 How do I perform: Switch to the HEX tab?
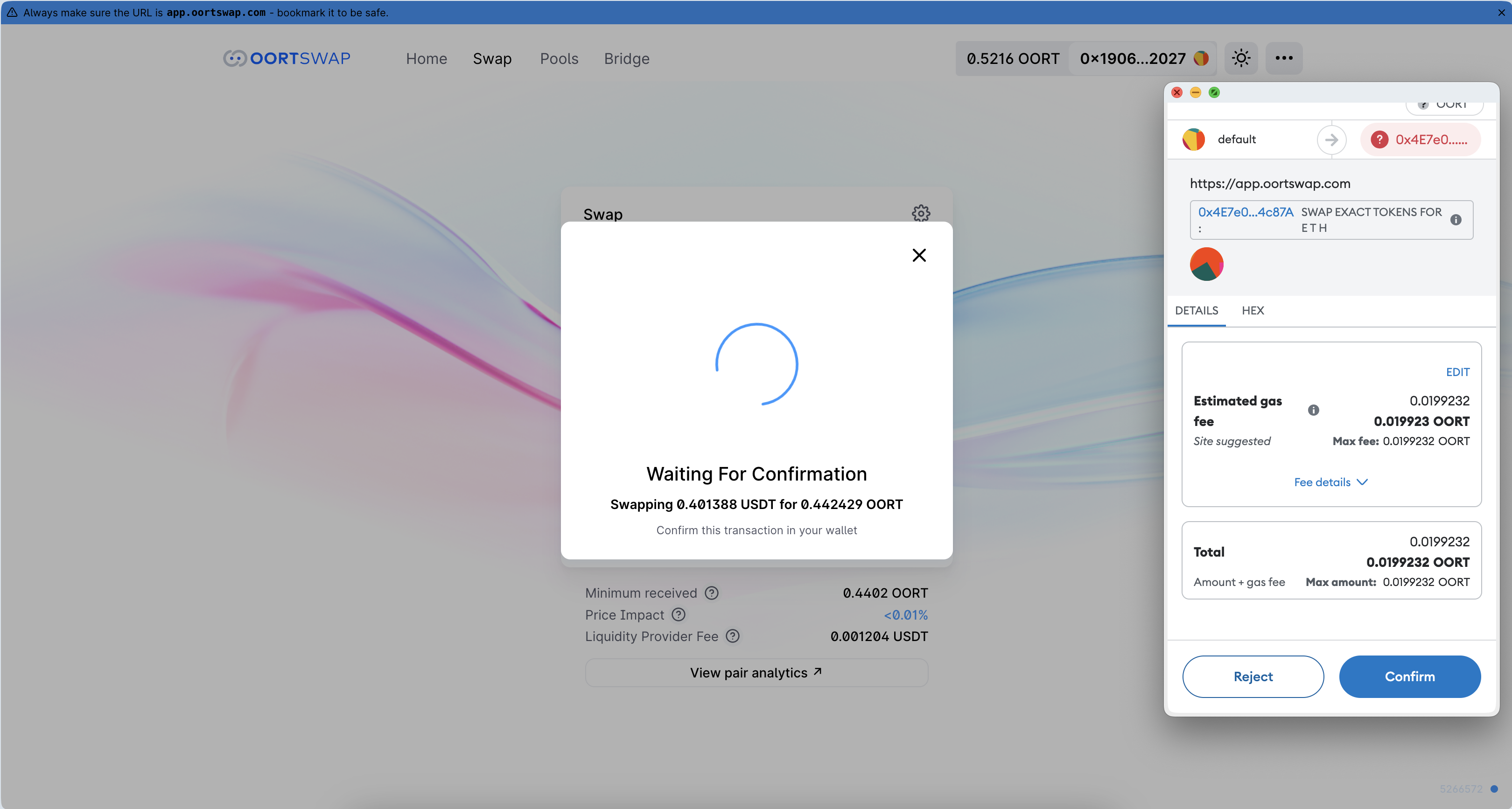pyautogui.click(x=1253, y=310)
